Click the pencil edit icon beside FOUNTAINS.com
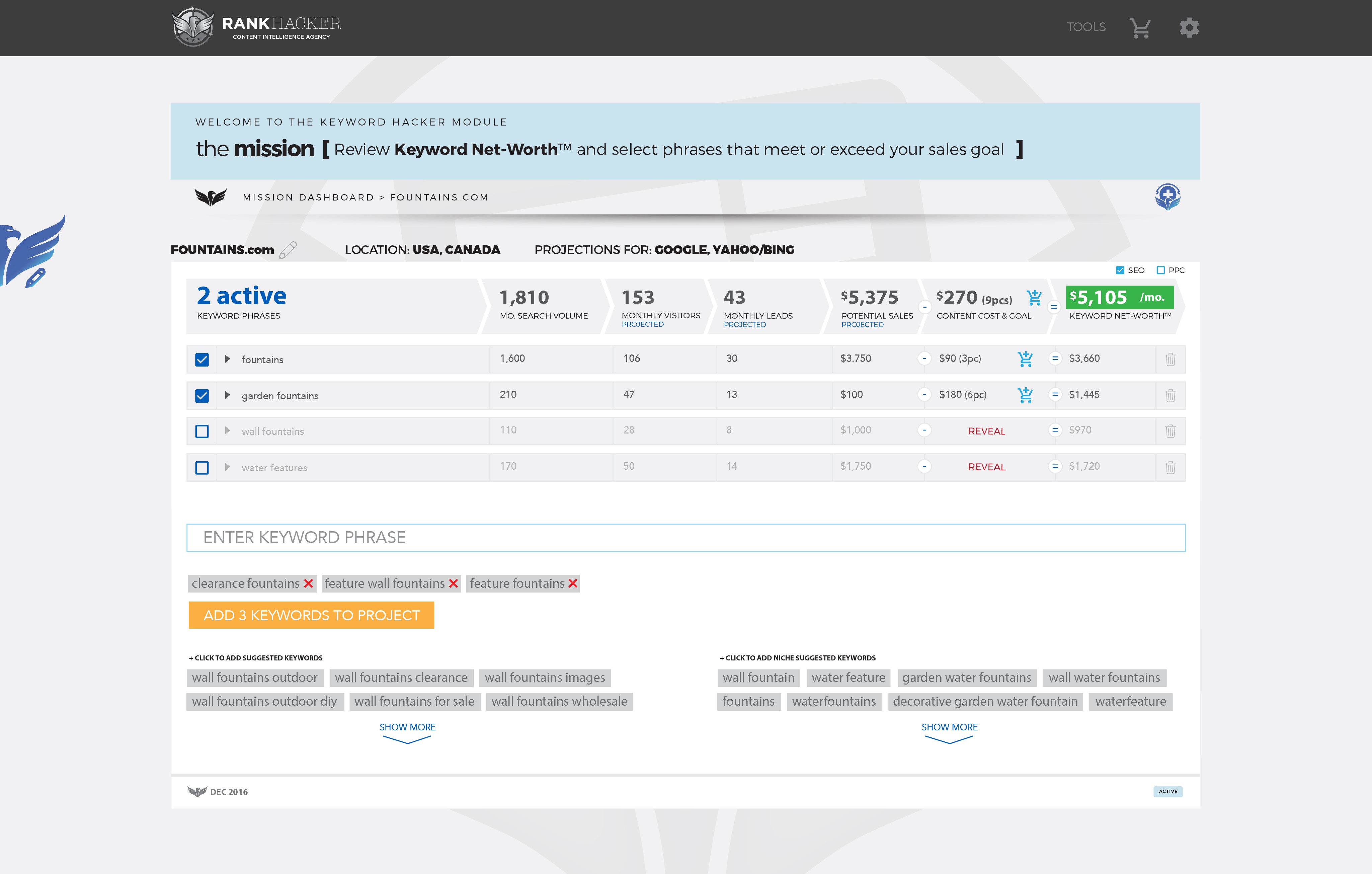1372x874 pixels. click(288, 250)
